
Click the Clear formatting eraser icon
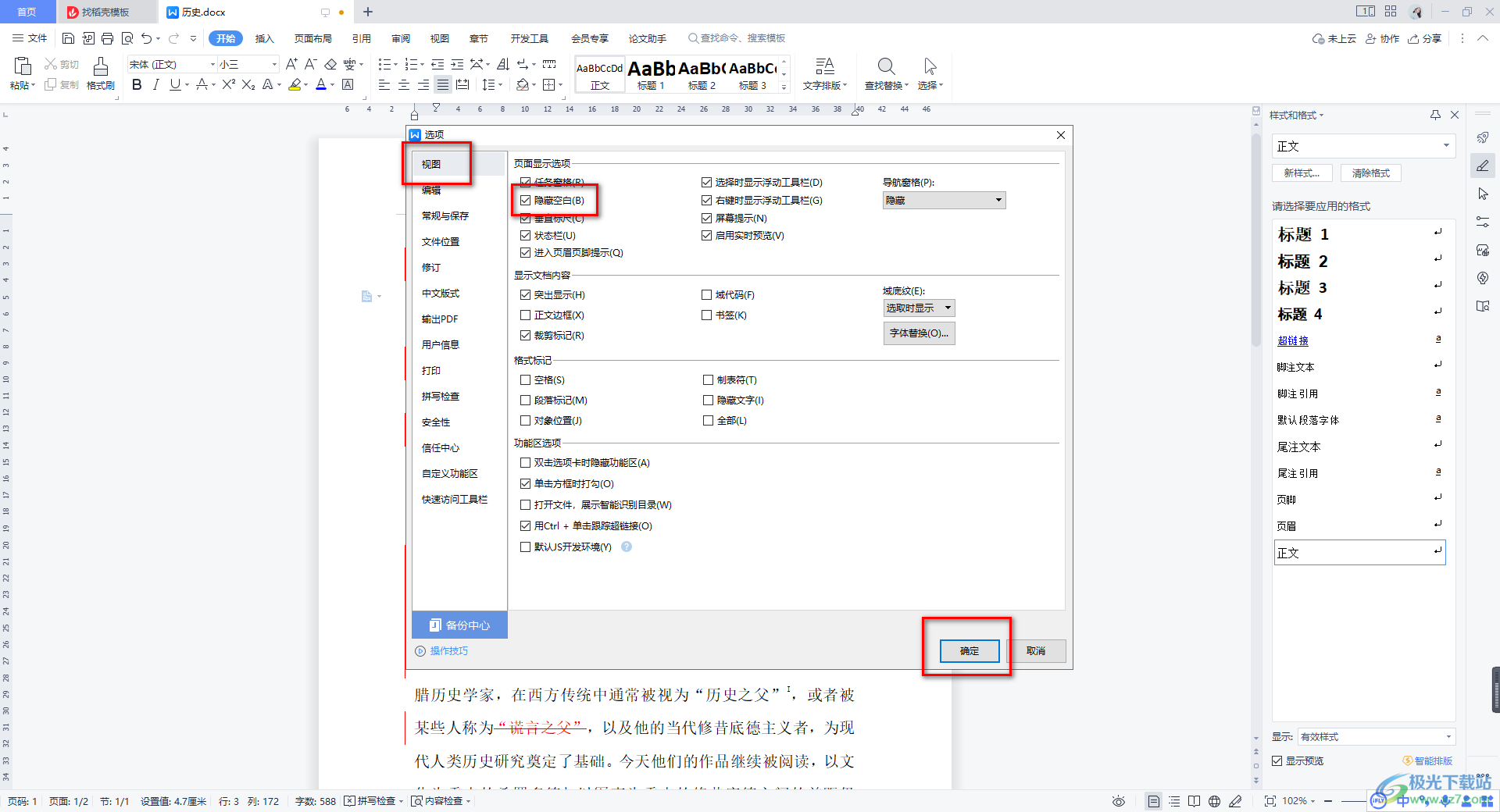(x=330, y=64)
